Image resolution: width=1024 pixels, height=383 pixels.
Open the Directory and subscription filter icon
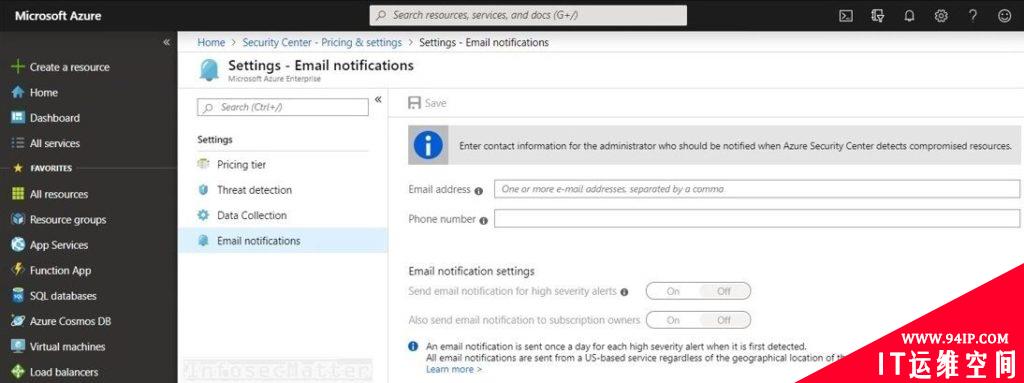878,16
